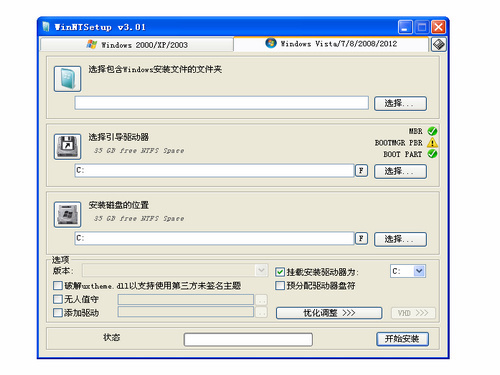Click the F button next to boot drive field
The height and width of the screenshot is (375, 500).
pos(361,171)
